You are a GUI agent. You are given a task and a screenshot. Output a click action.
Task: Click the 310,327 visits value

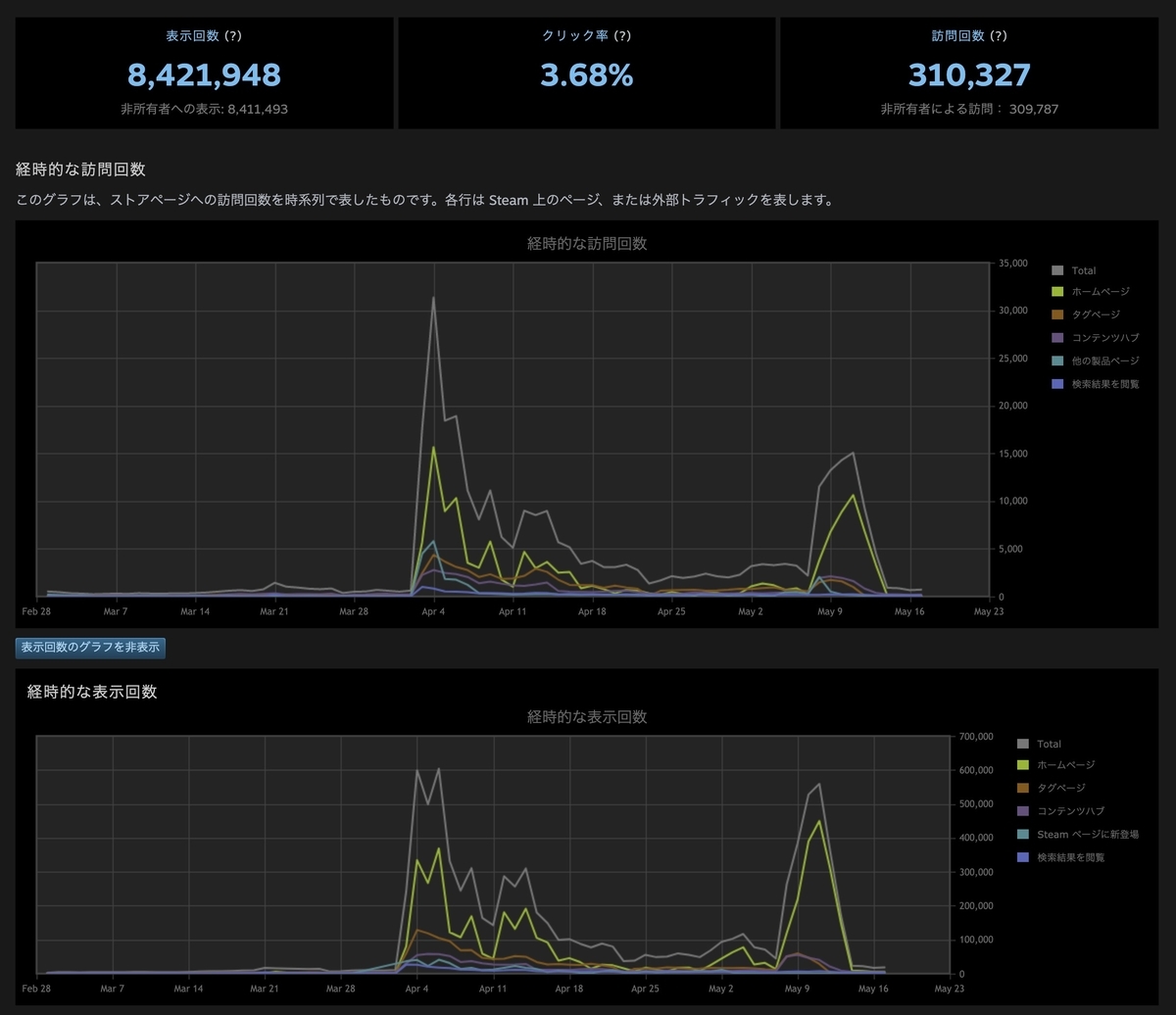click(x=969, y=74)
